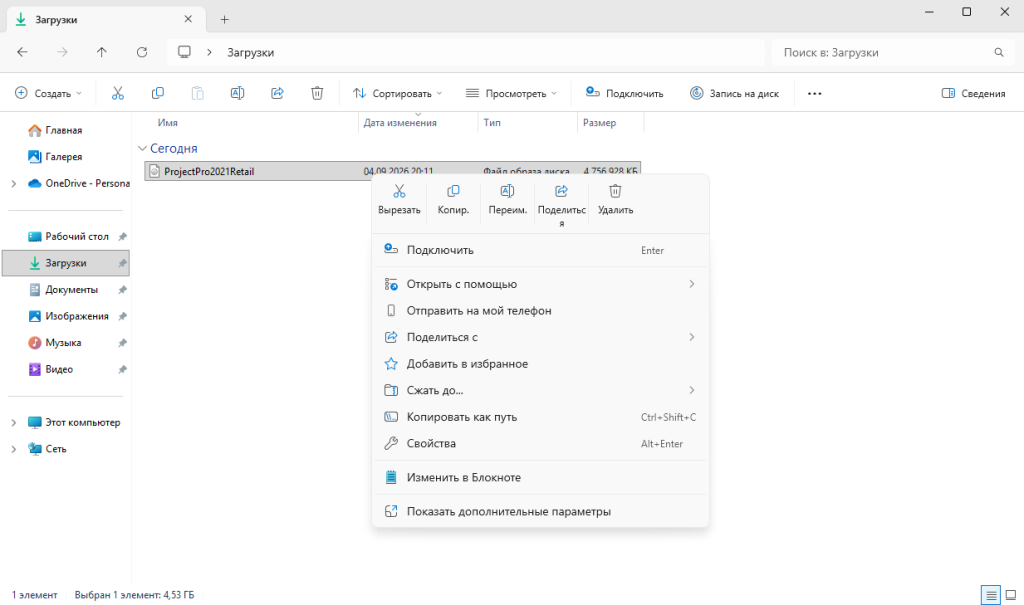This screenshot has height=605, width=1024.
Task: Click Подключить button in toolbar
Action: pyautogui.click(x=624, y=93)
